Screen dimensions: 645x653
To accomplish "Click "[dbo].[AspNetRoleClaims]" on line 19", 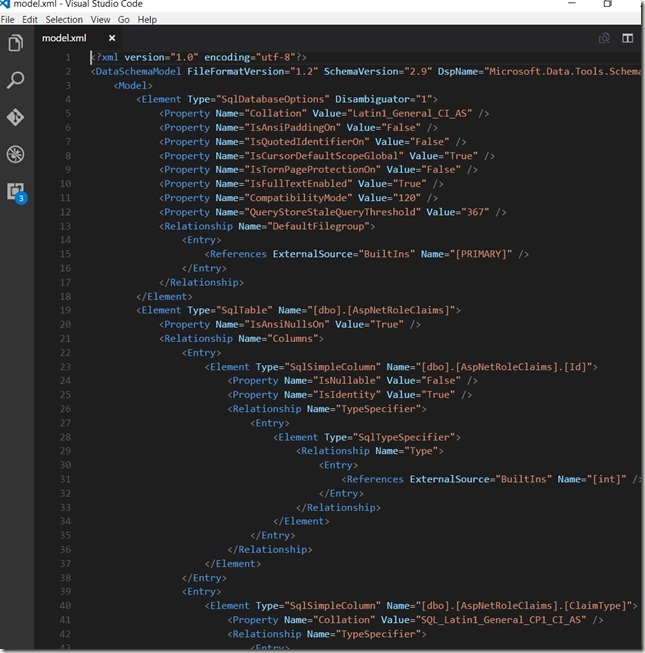I will tap(381, 310).
